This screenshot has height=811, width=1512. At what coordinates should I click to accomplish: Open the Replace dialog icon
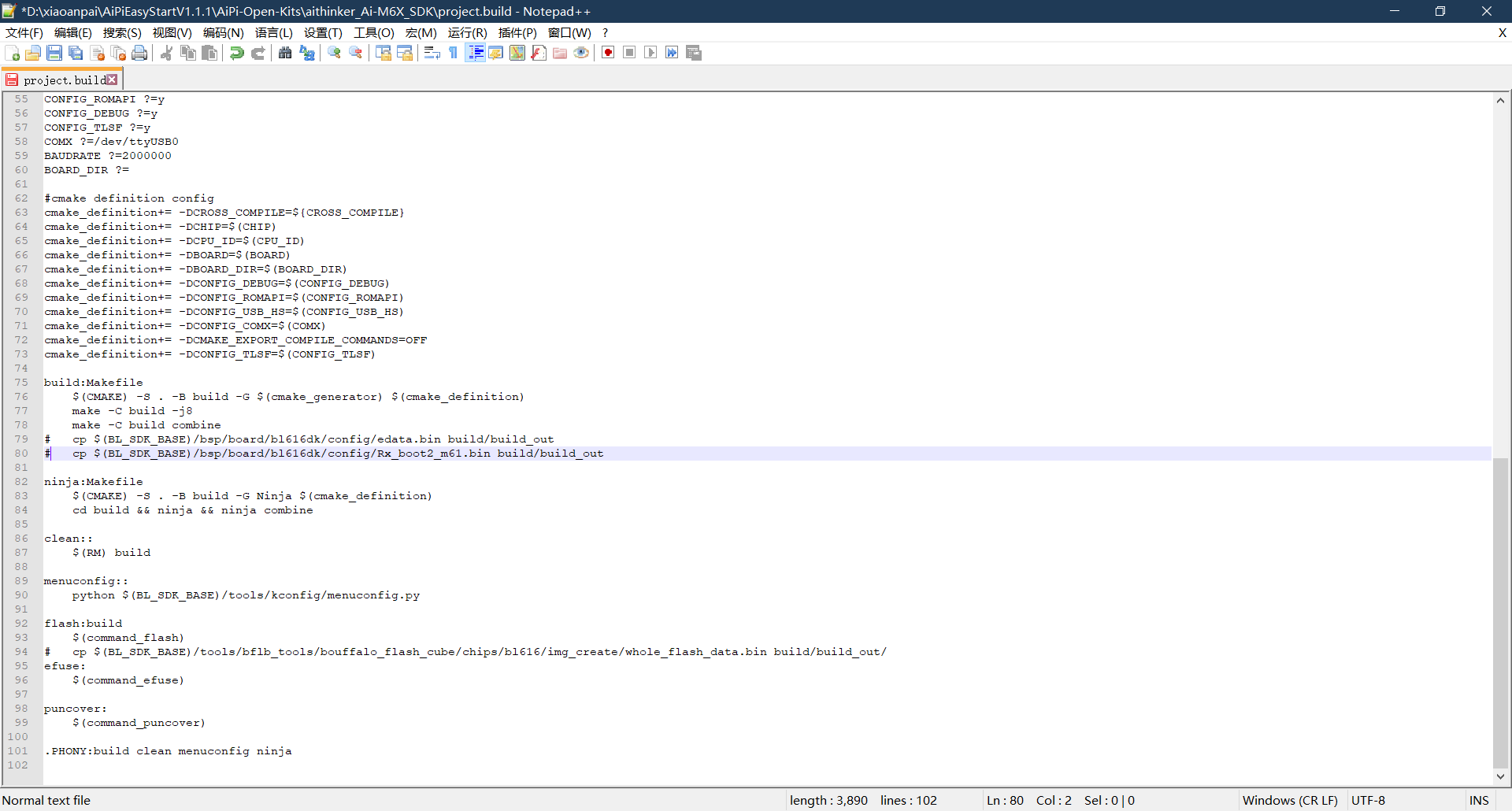point(307,53)
